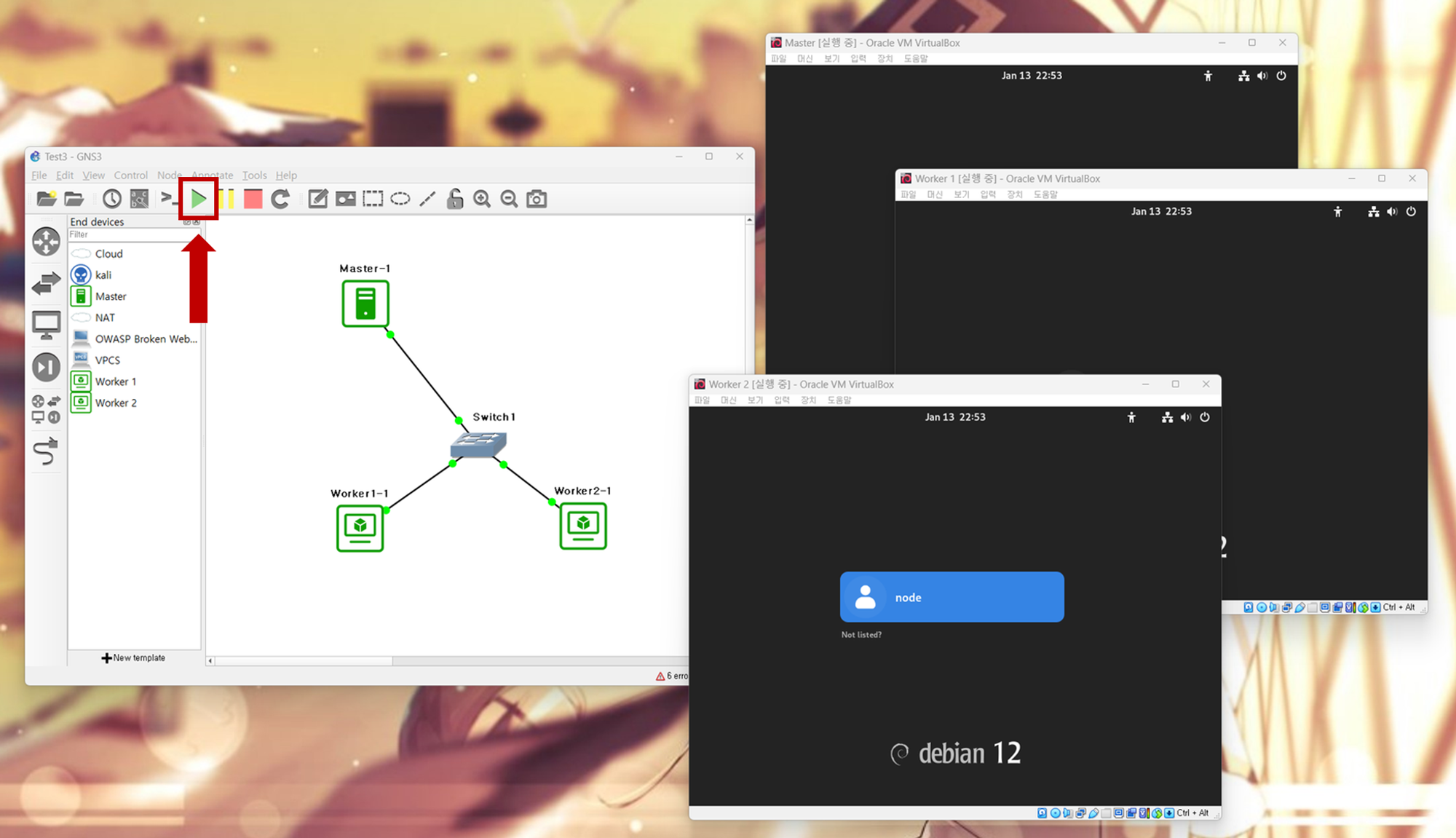Viewport: 1456px width, 838px height.
Task: Open the clock menu in Worker 2 VM
Action: coord(955,417)
